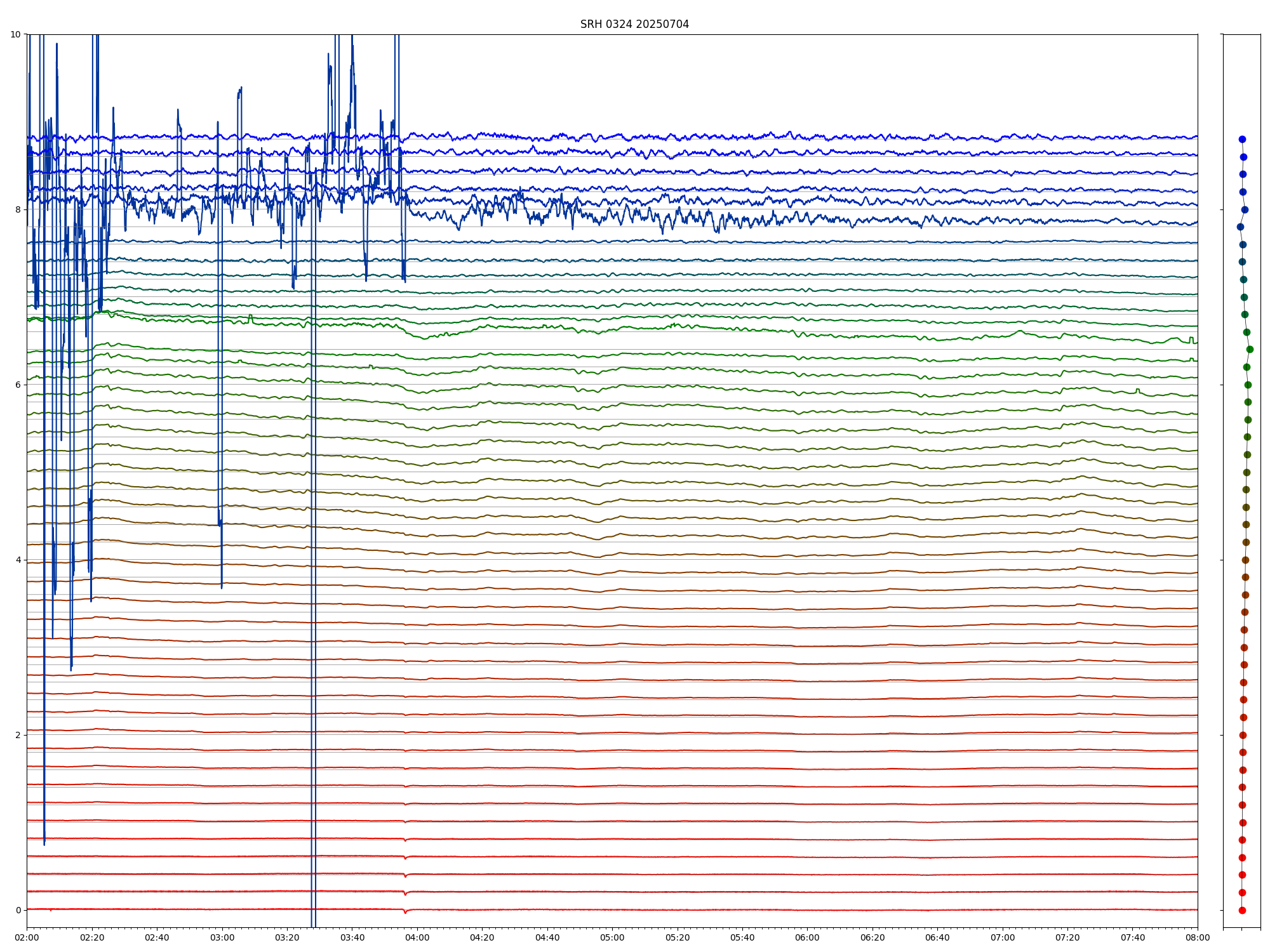Click the leftmost-offset blue dot in side panel

pyautogui.click(x=1240, y=227)
